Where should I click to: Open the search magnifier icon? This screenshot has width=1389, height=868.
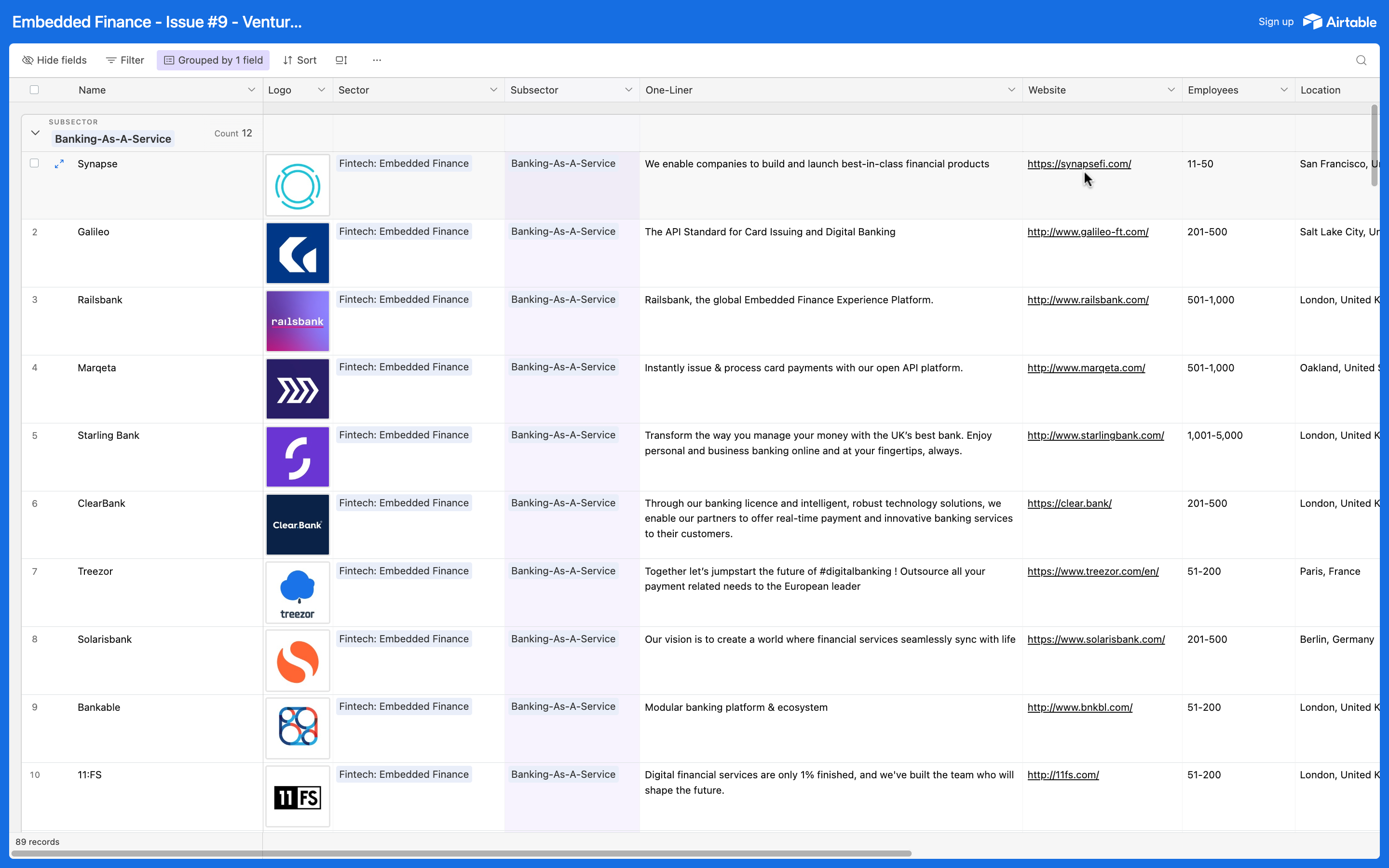click(1361, 60)
